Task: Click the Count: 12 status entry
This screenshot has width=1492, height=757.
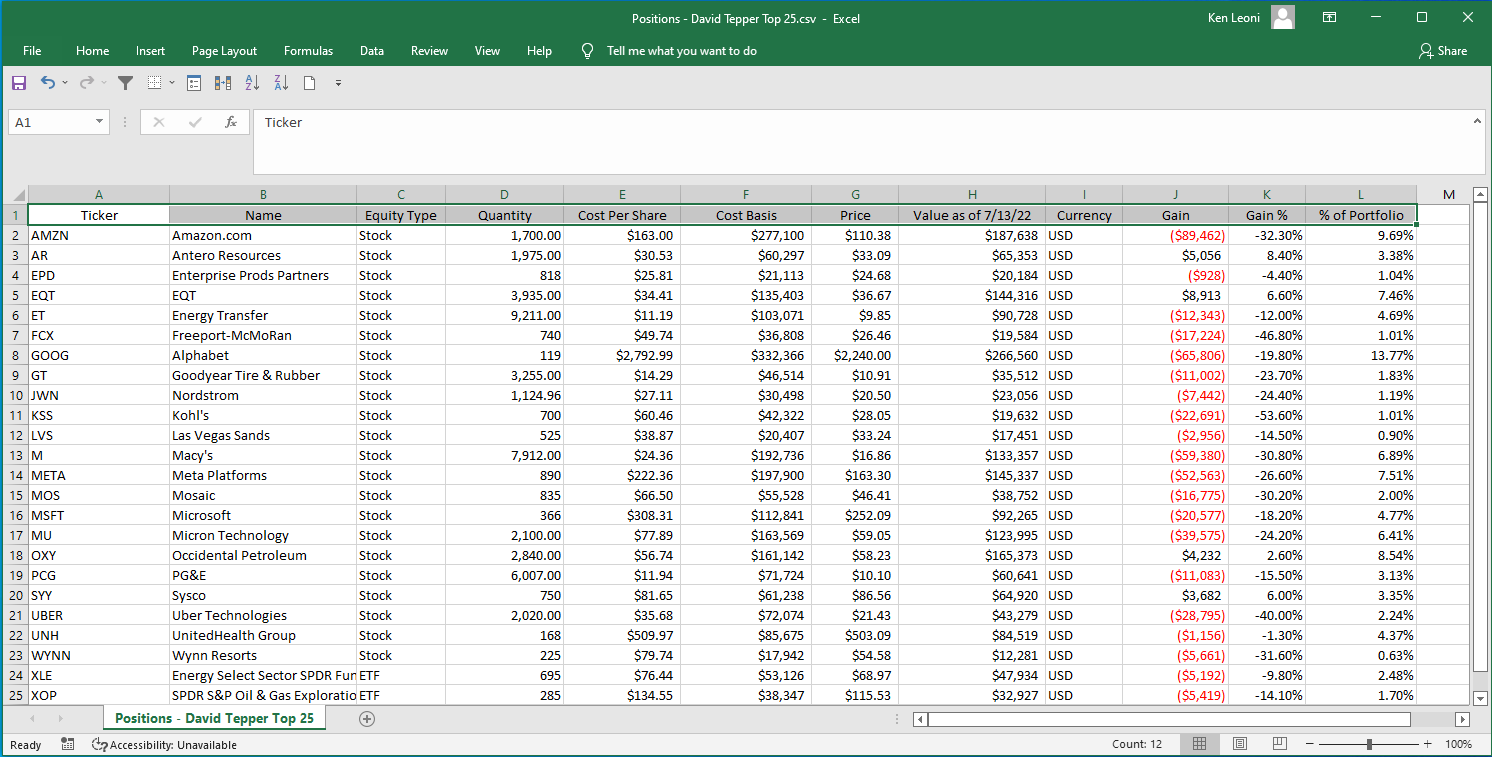Action: [1137, 744]
